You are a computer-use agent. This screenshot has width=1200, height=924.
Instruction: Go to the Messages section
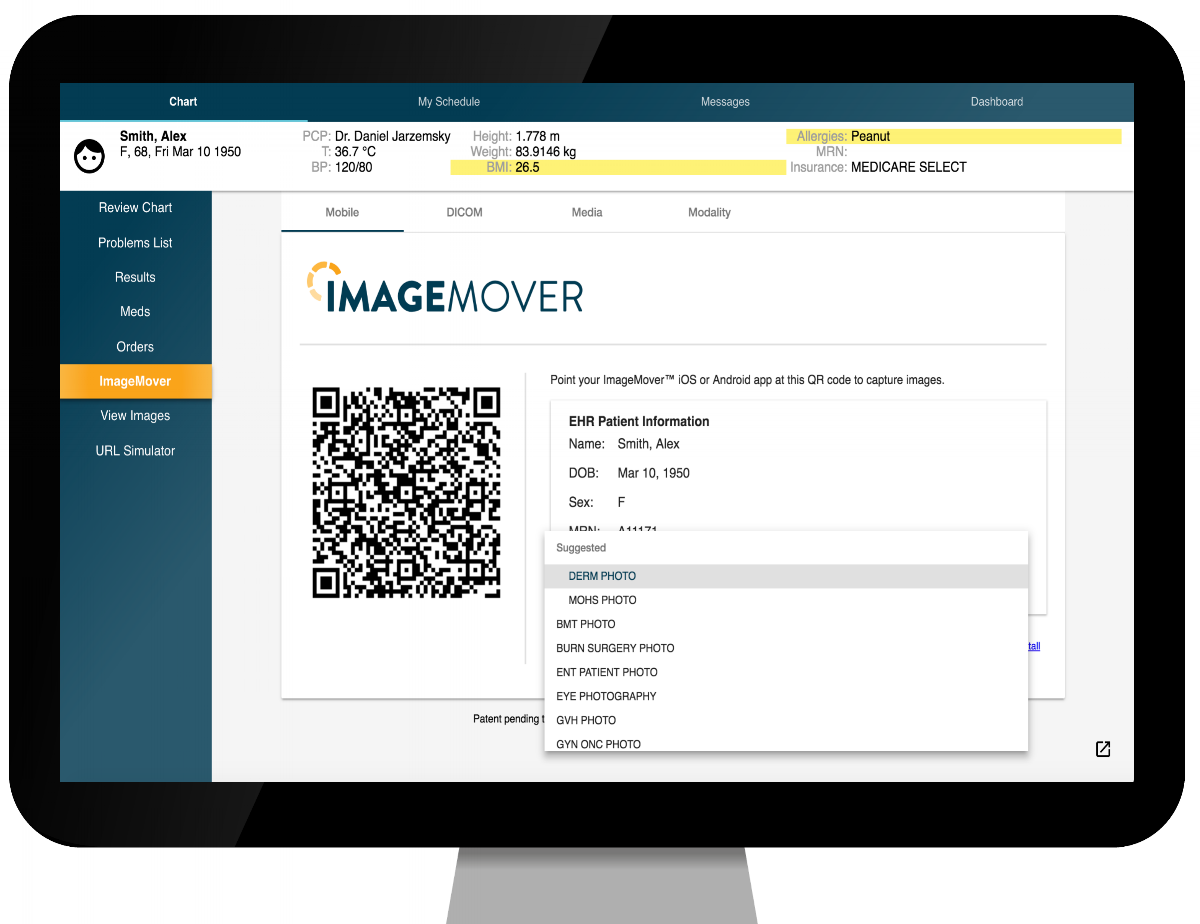pyautogui.click(x=725, y=101)
